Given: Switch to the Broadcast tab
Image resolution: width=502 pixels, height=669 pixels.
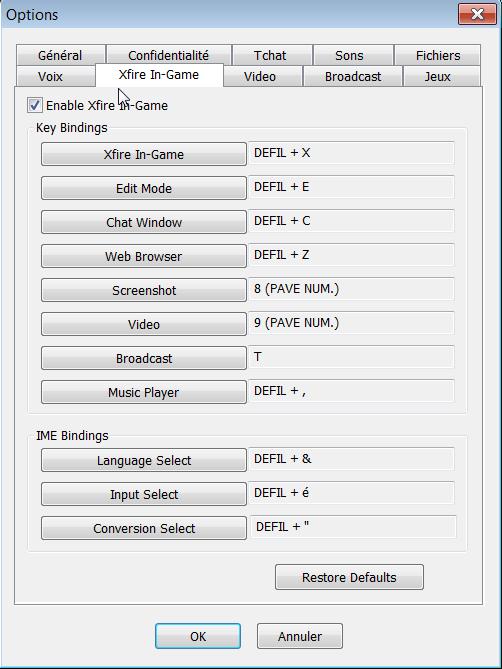Looking at the screenshot, I should tap(353, 76).
